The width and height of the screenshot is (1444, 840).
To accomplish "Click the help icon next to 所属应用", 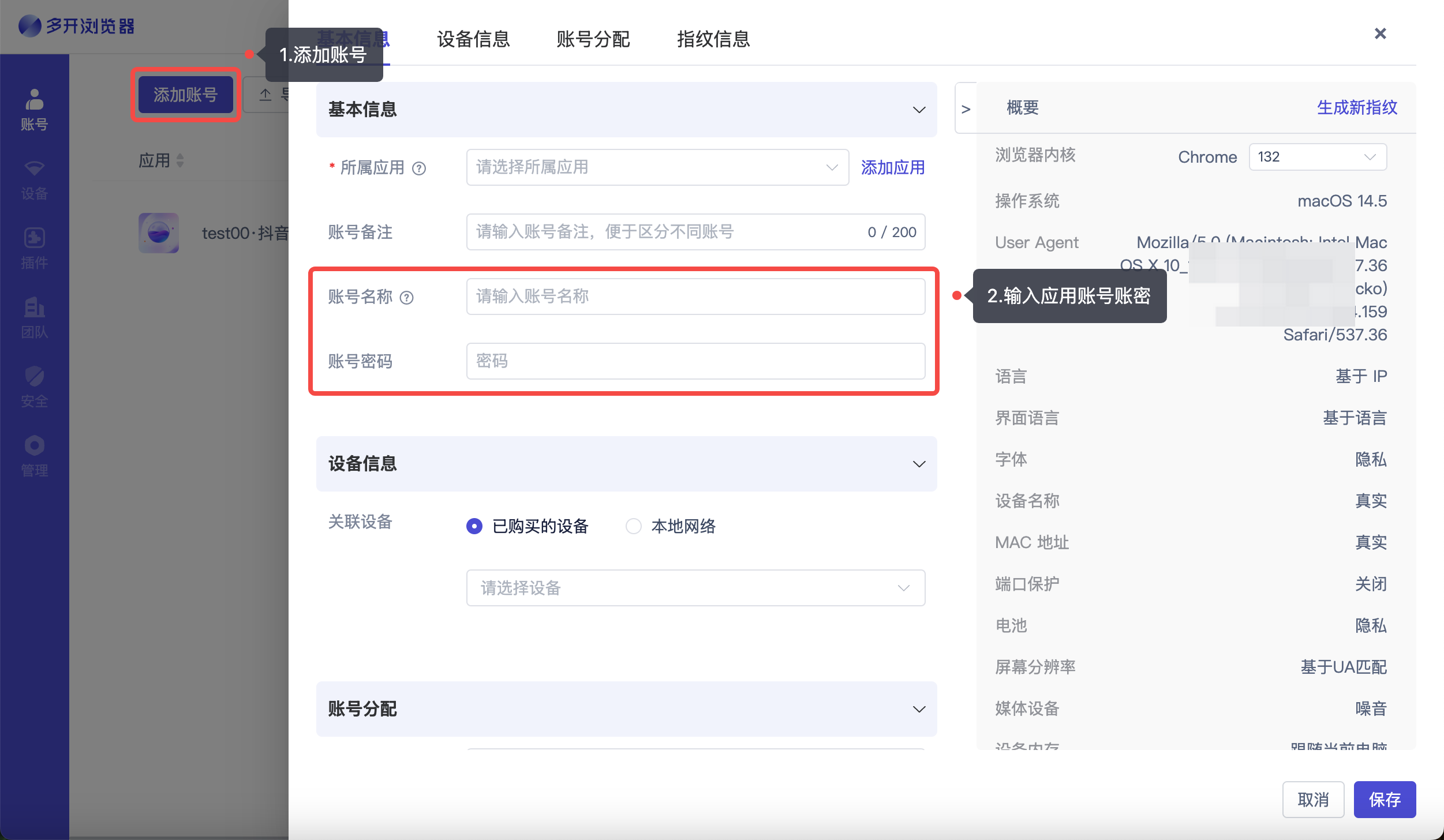I will 419,168.
